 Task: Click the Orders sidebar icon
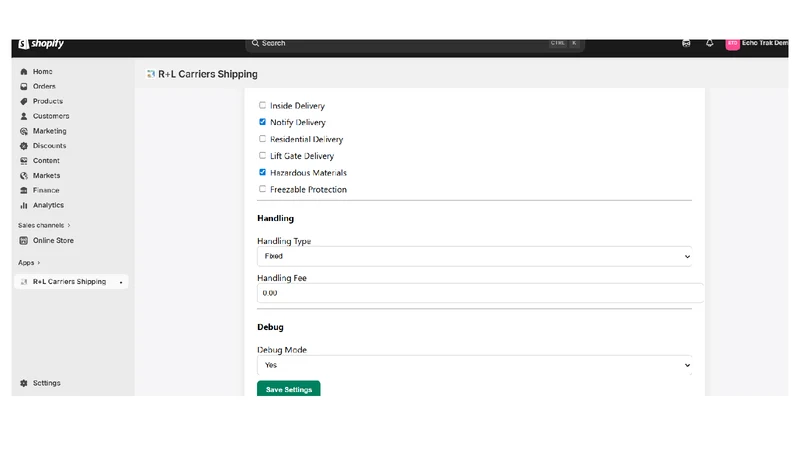24,87
